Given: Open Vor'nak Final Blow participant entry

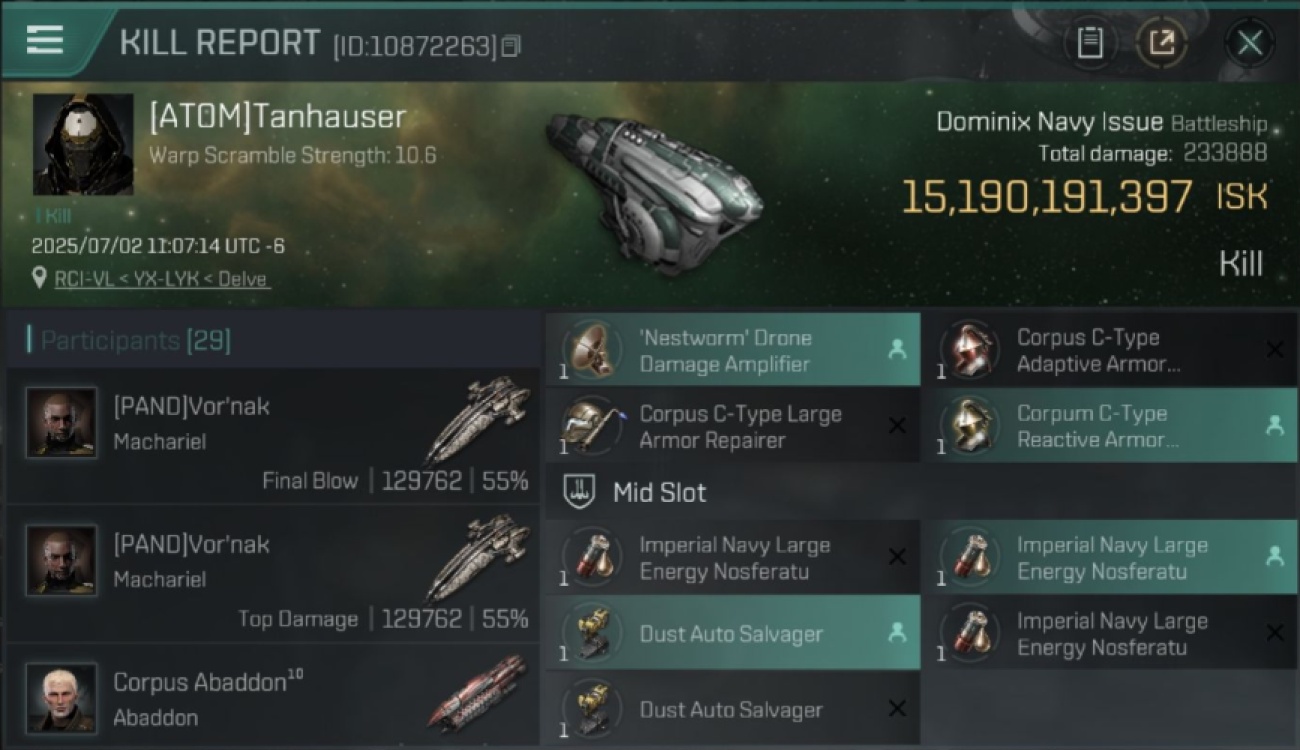Looking at the screenshot, I should pyautogui.click(x=273, y=436).
